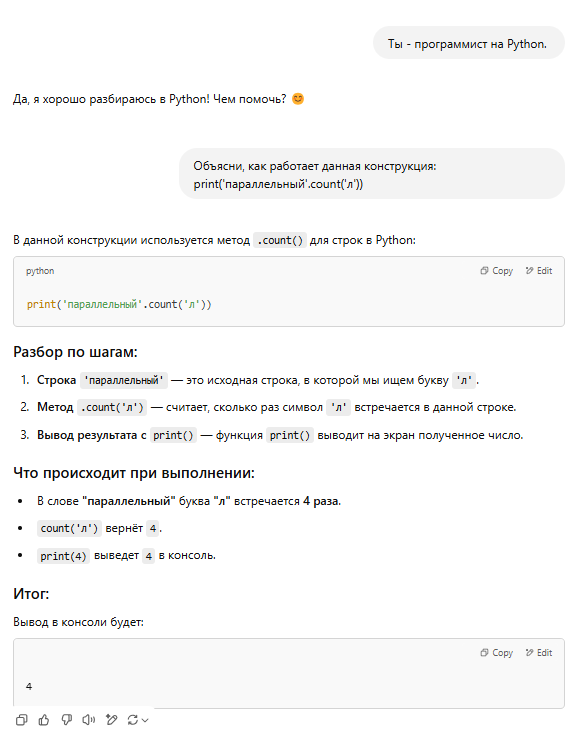
Task: Click the smiley emoji after 'Чем помочь?'
Action: coord(298,99)
